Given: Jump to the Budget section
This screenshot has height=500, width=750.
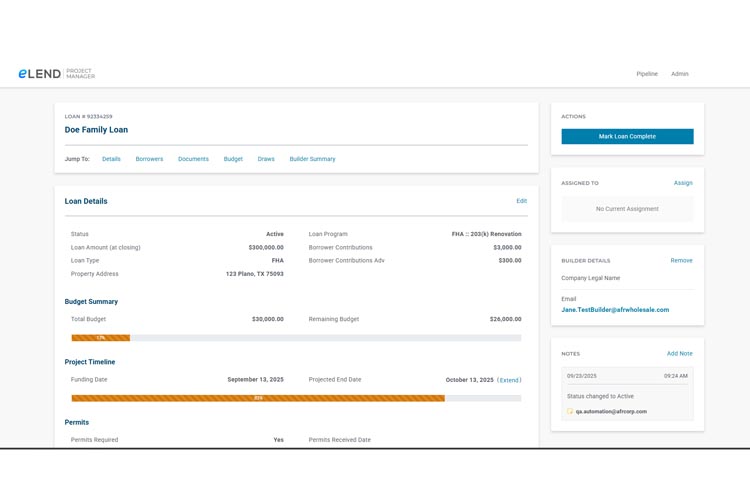Looking at the screenshot, I should pos(233,159).
